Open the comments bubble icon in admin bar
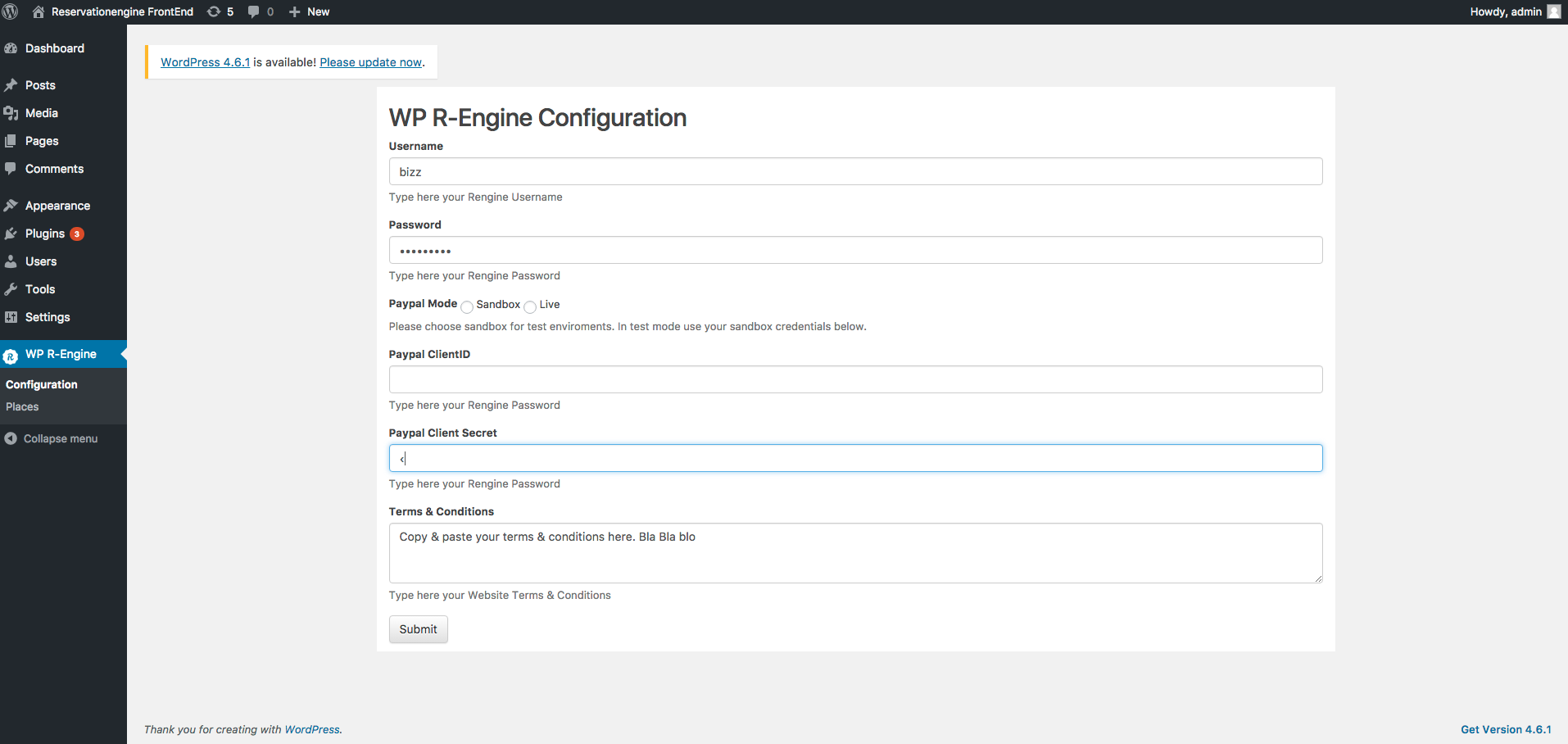This screenshot has width=1568, height=744. pyautogui.click(x=254, y=11)
